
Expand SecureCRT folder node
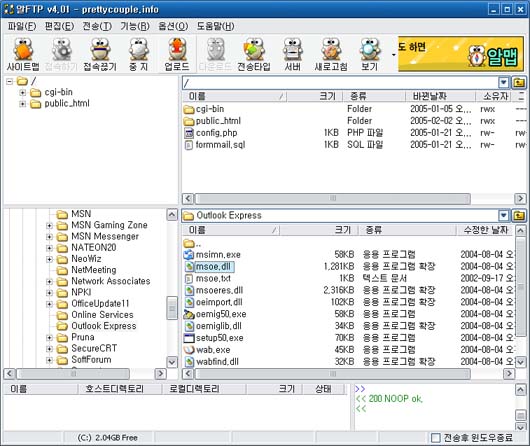point(49,349)
